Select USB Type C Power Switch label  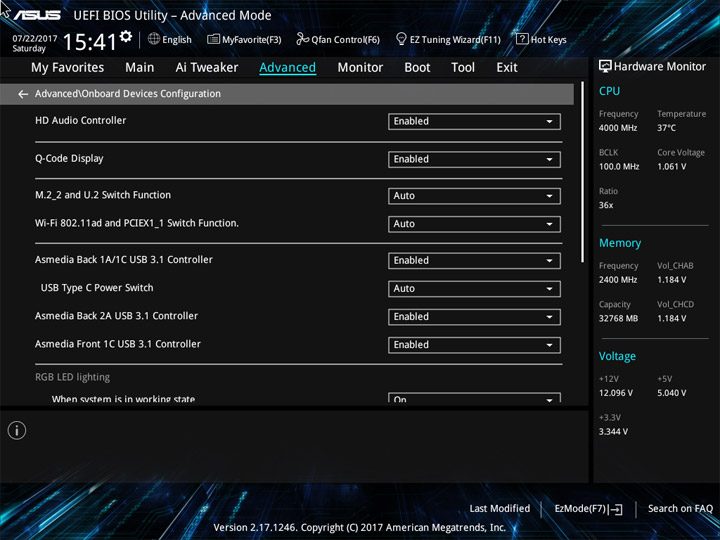[97, 288]
